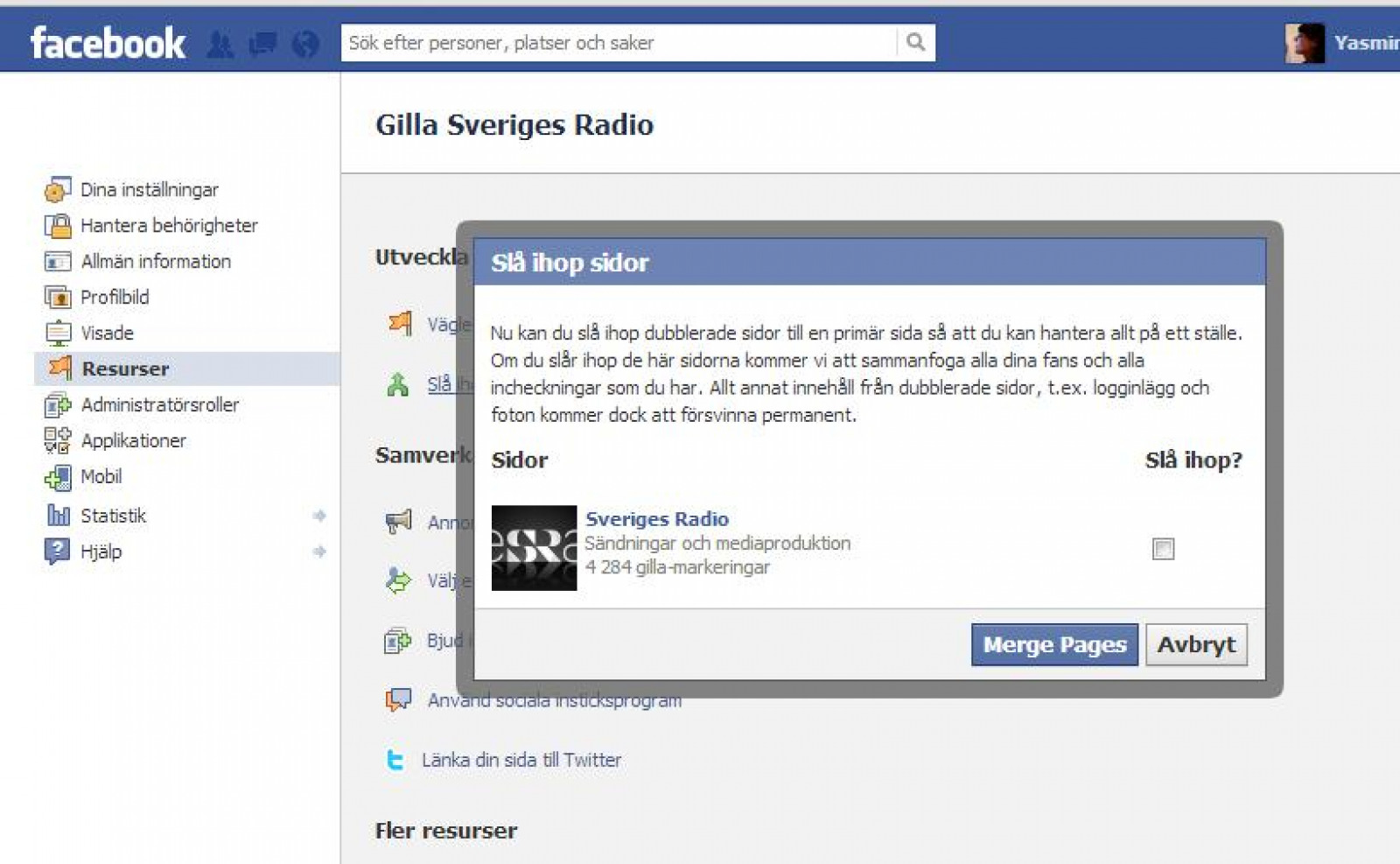This screenshot has height=864, width=1400.
Task: Click the green arrows icon beside Välj
Action: click(x=398, y=580)
